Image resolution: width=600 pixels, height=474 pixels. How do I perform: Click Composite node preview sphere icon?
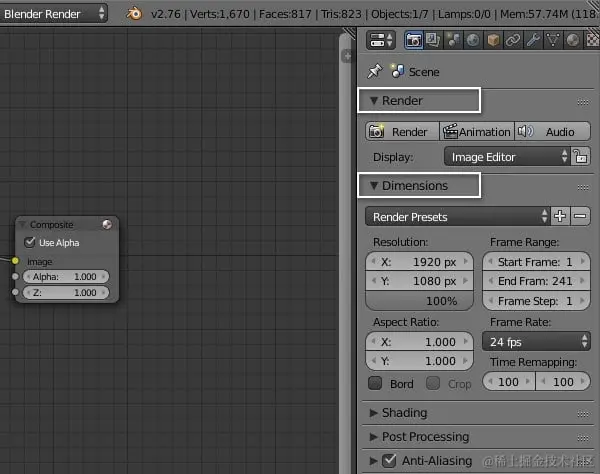[107, 224]
